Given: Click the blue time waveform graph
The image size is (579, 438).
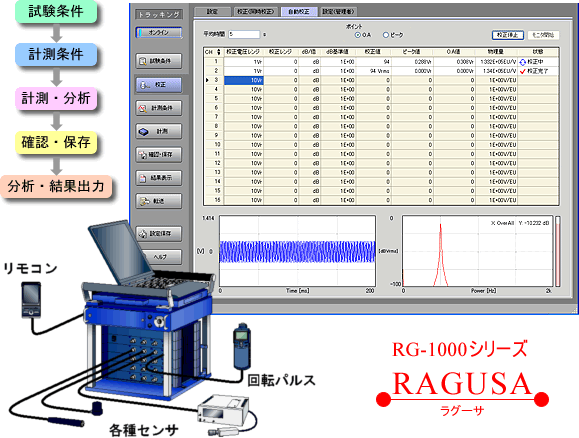Looking at the screenshot, I should point(297,251).
